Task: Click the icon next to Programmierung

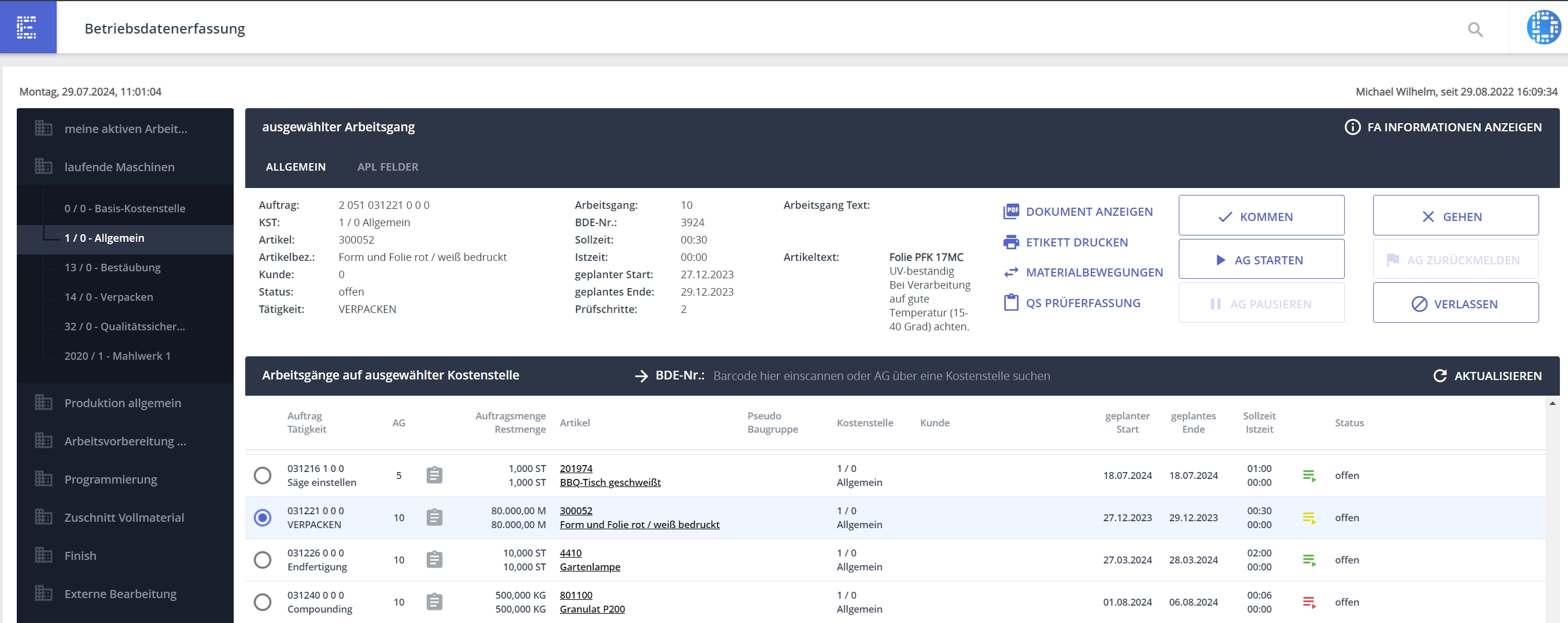Action: point(43,478)
